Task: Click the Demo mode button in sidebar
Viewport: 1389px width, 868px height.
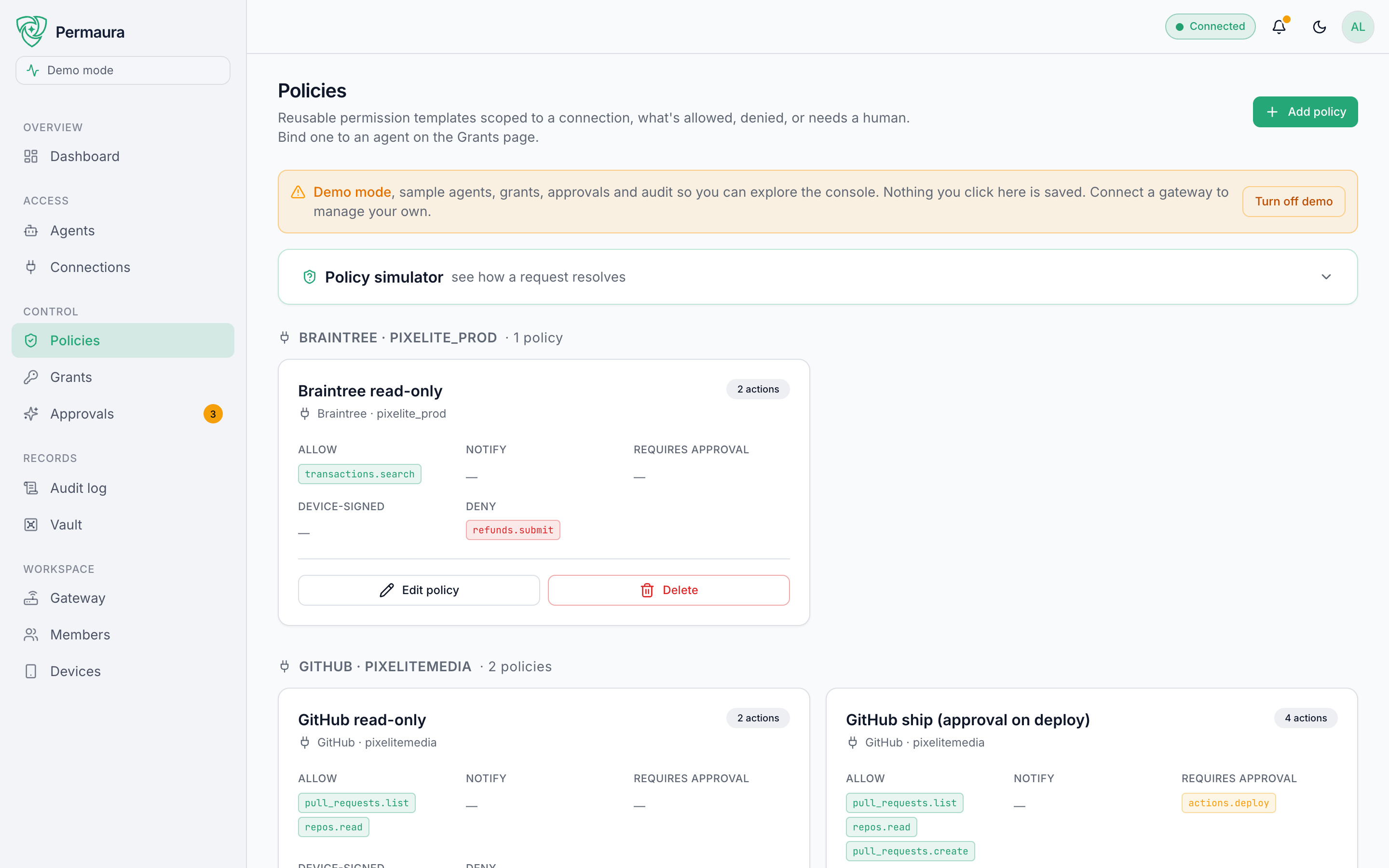Action: 123,70
